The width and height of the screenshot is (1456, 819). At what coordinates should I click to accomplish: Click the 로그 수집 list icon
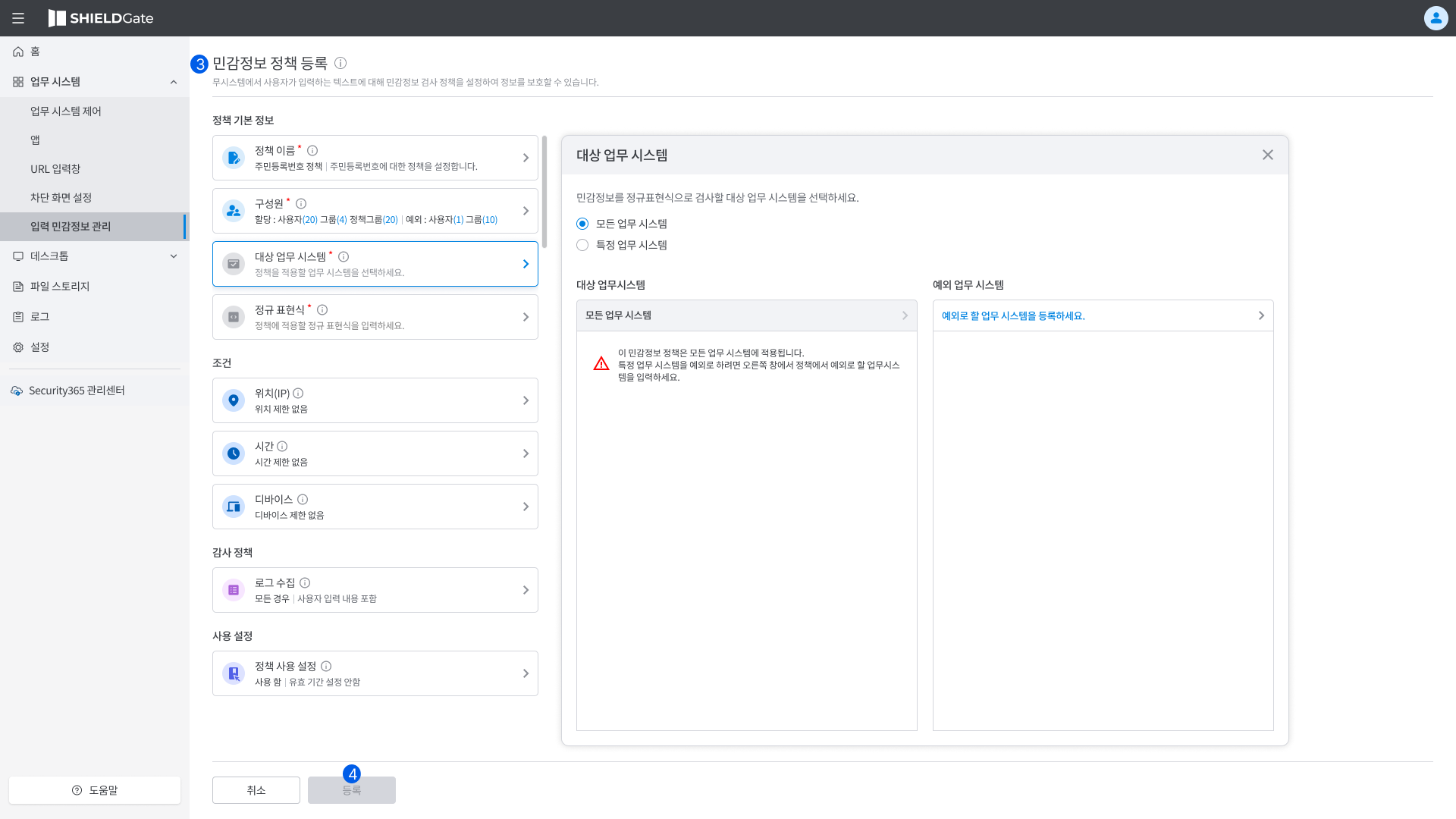234,590
